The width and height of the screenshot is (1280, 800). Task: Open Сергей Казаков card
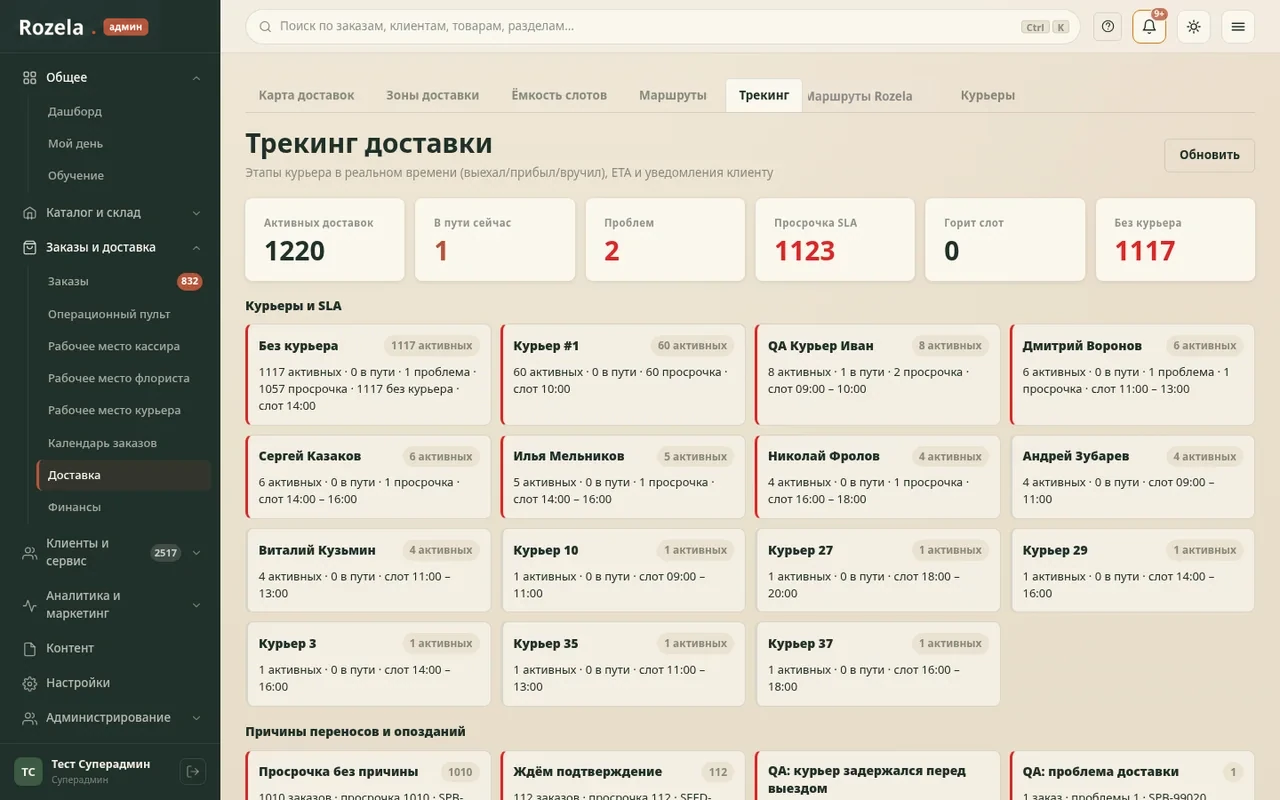click(368, 476)
